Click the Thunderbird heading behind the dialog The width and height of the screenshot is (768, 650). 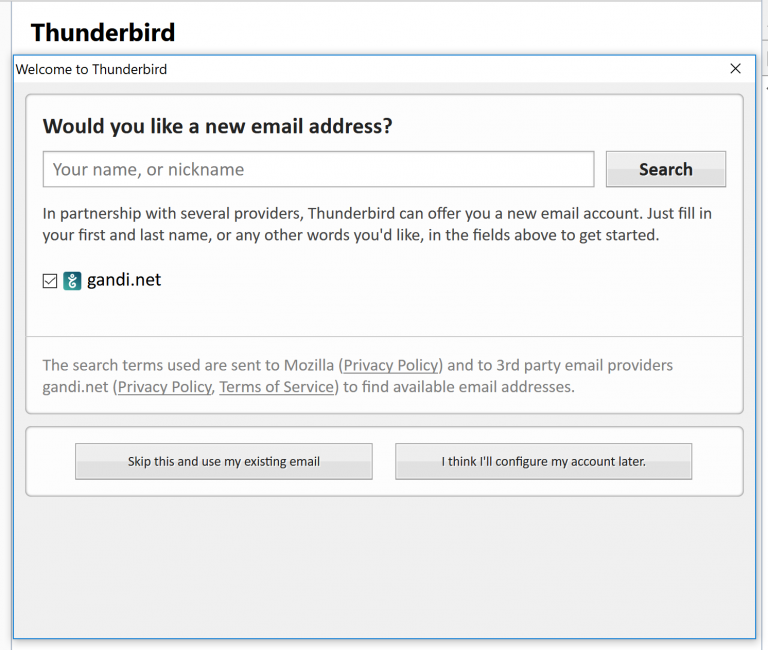coord(103,32)
